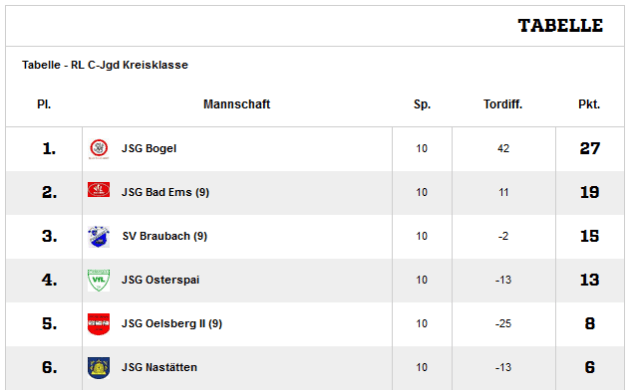
Task: Click the 27 points value for Bogel
Action: 590,149
